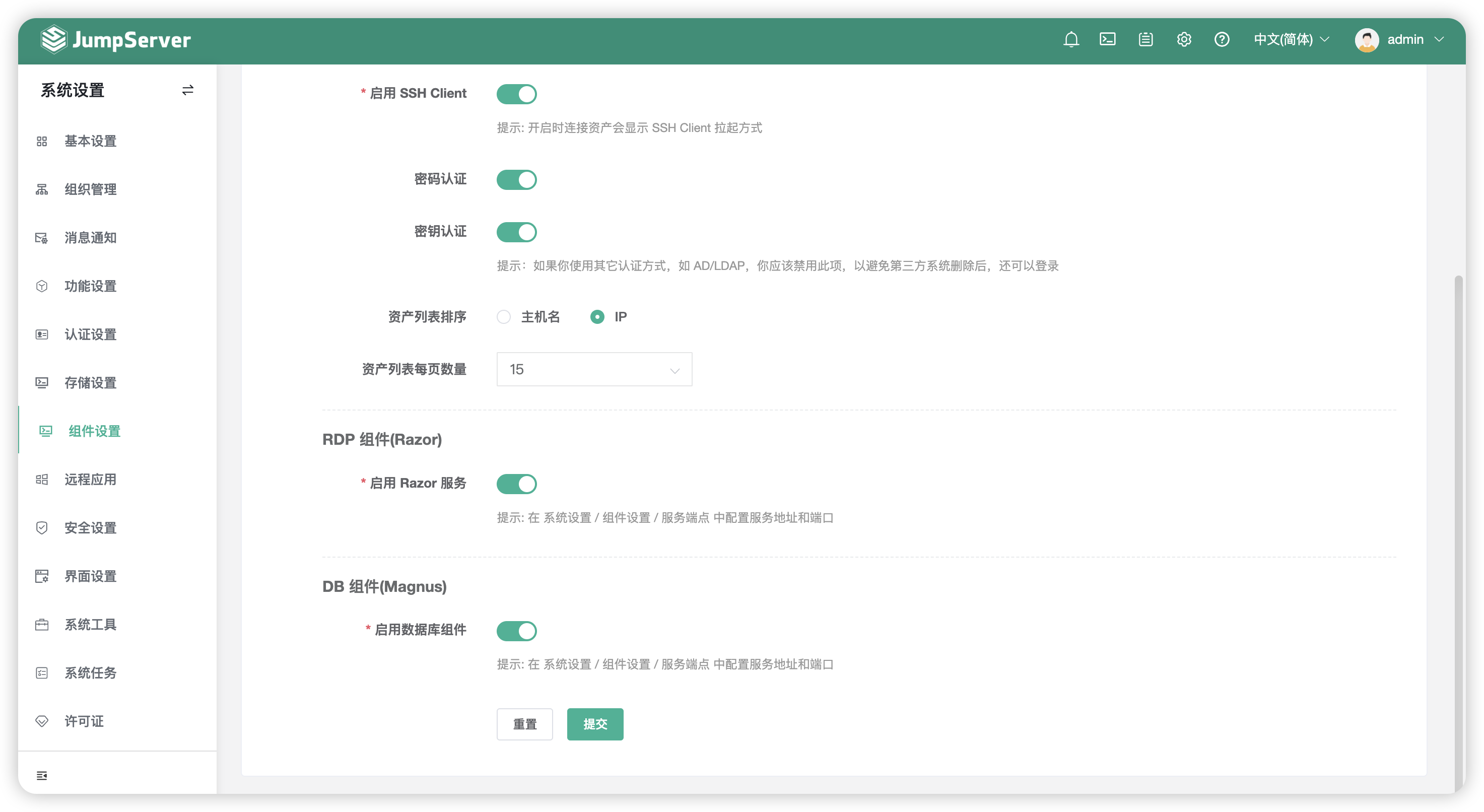Image resolution: width=1484 pixels, height=812 pixels.
Task: Toggle the 密码认证 switch
Action: (x=516, y=180)
